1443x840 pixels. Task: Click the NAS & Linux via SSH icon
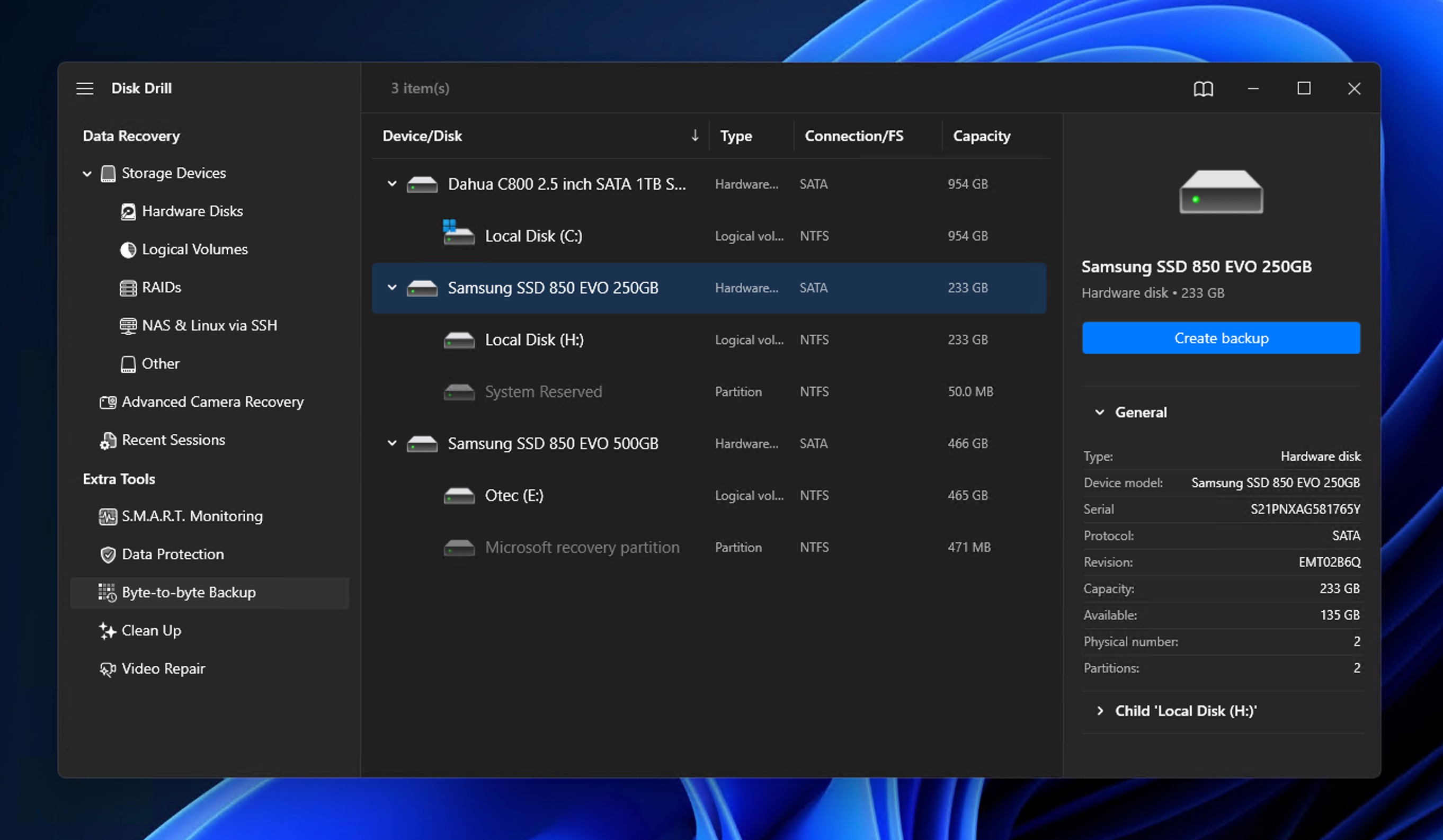coord(128,326)
